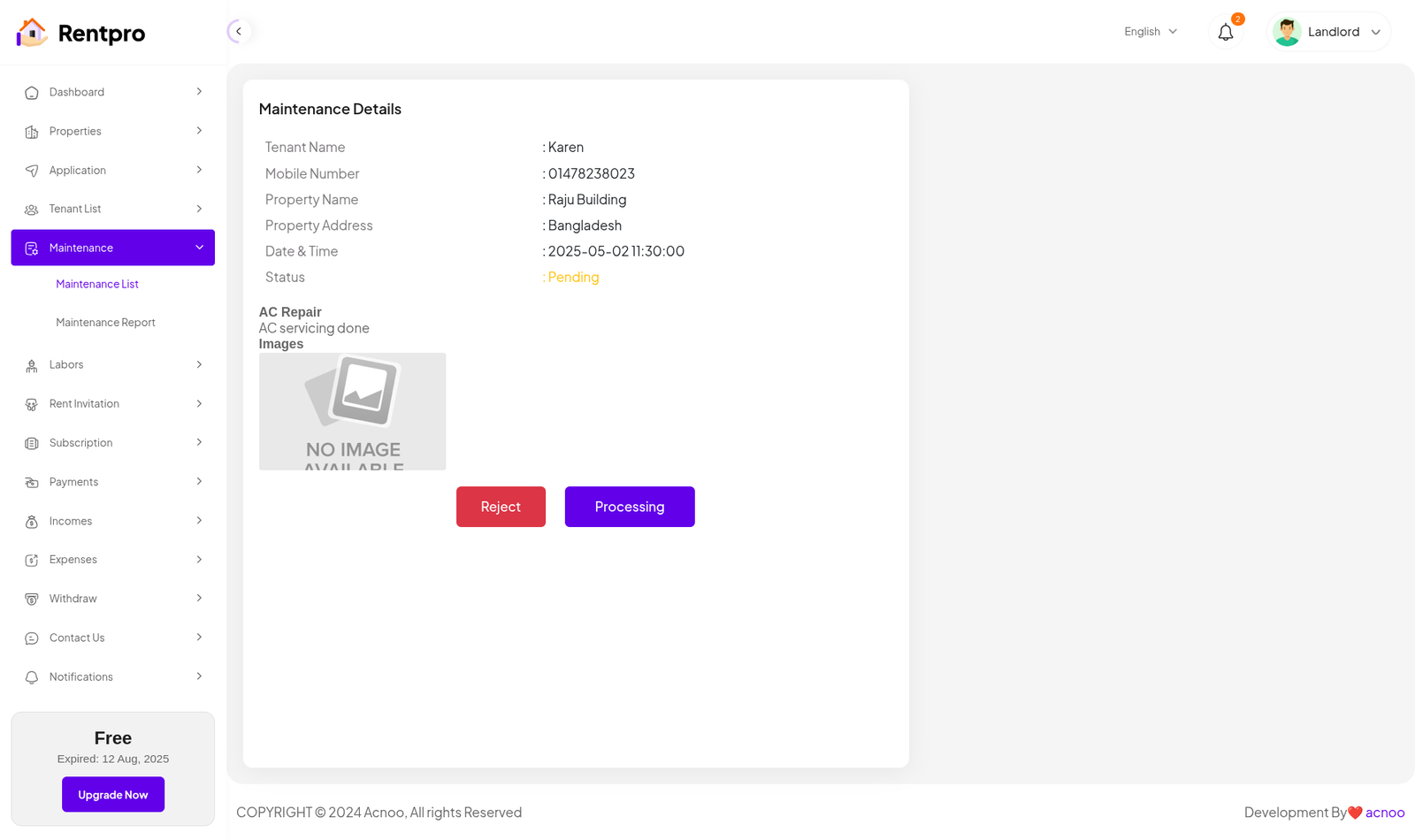This screenshot has height=840, width=1415.
Task: Click the Labors worker icon
Action: [x=32, y=365]
